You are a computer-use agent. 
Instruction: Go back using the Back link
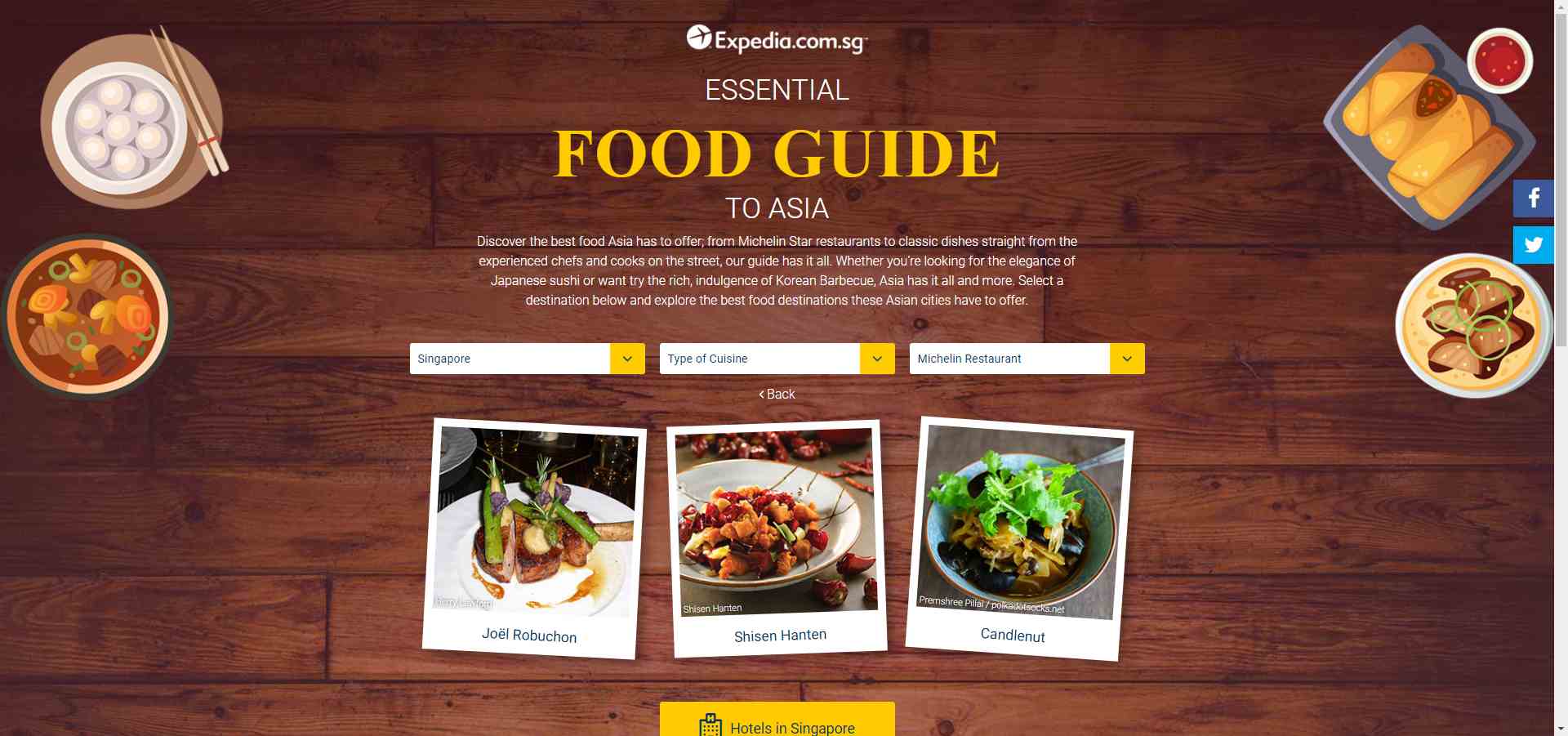[777, 394]
